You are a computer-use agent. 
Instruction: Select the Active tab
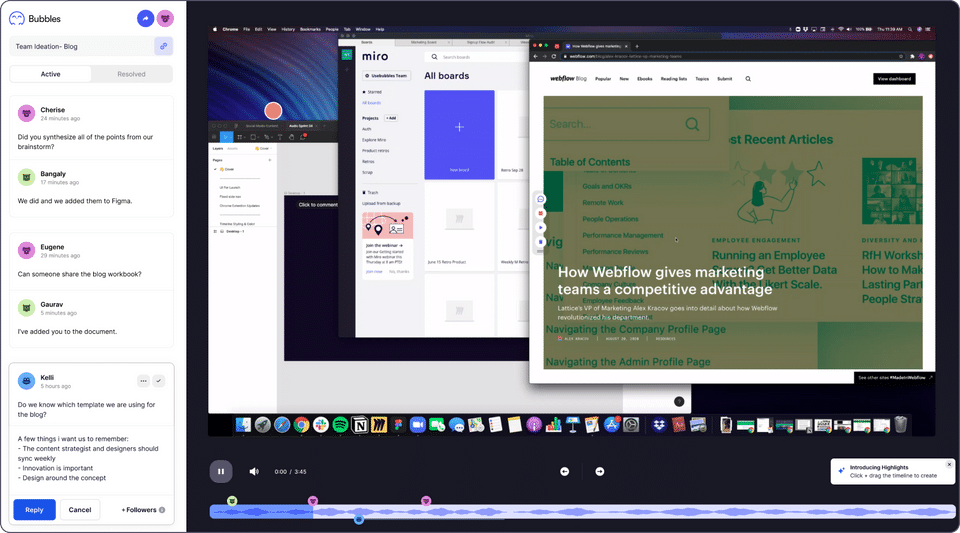[x=51, y=74]
